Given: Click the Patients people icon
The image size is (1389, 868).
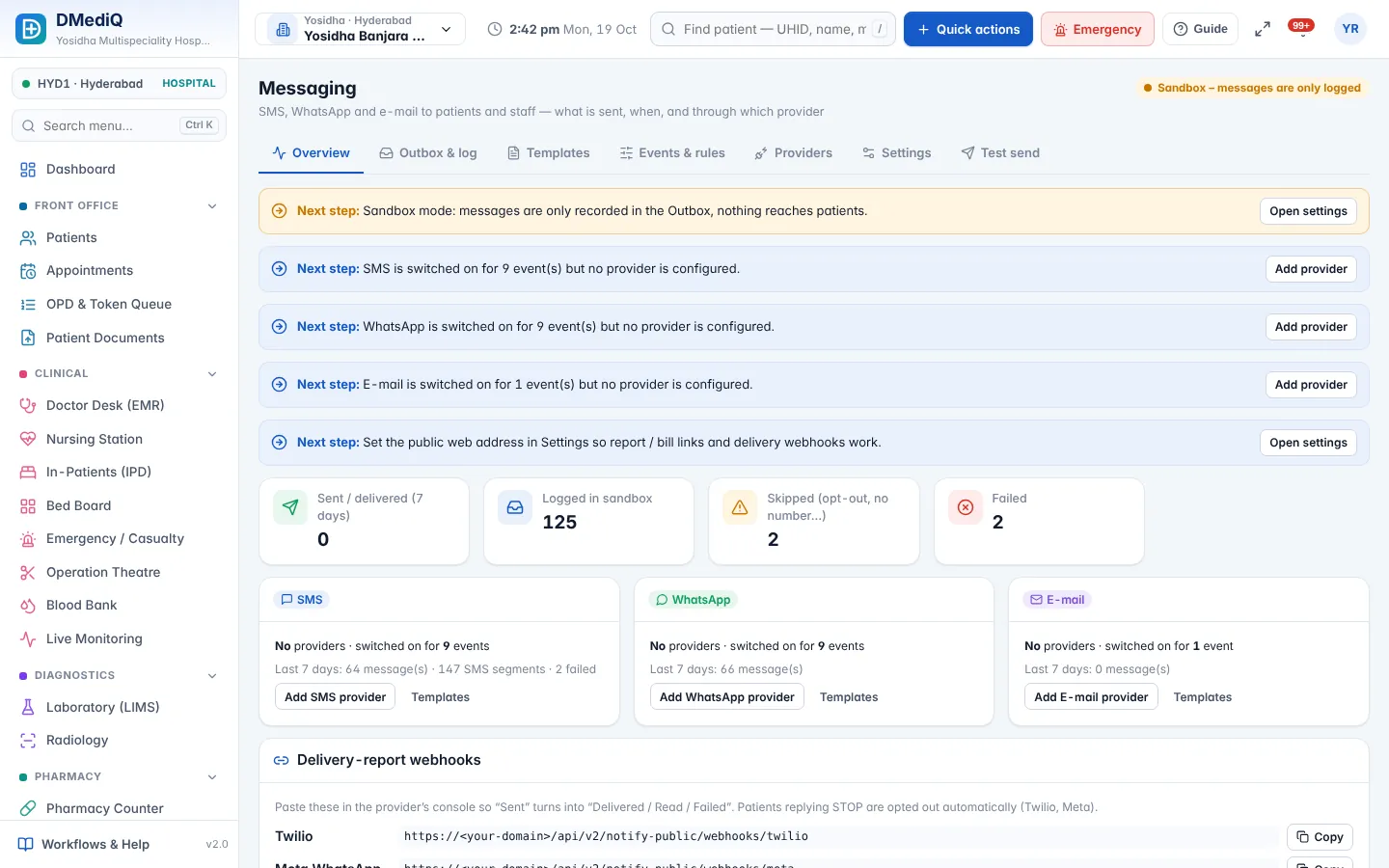Looking at the screenshot, I should point(28,238).
